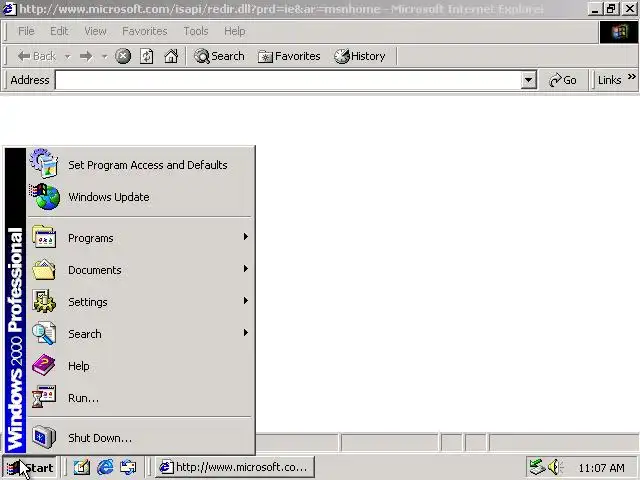Click the 11:07 AM clock

click(x=602, y=468)
